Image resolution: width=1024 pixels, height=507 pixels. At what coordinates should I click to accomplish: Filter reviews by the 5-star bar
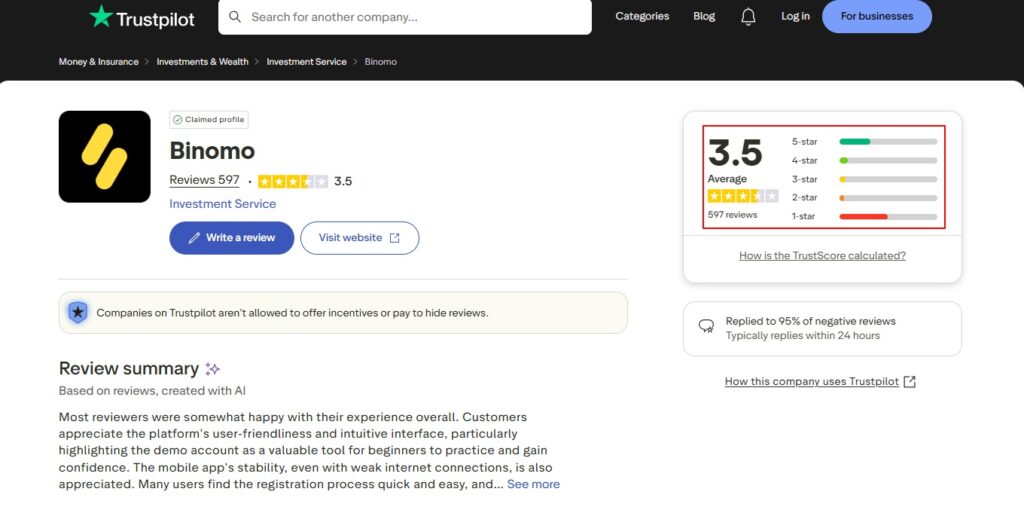888,142
